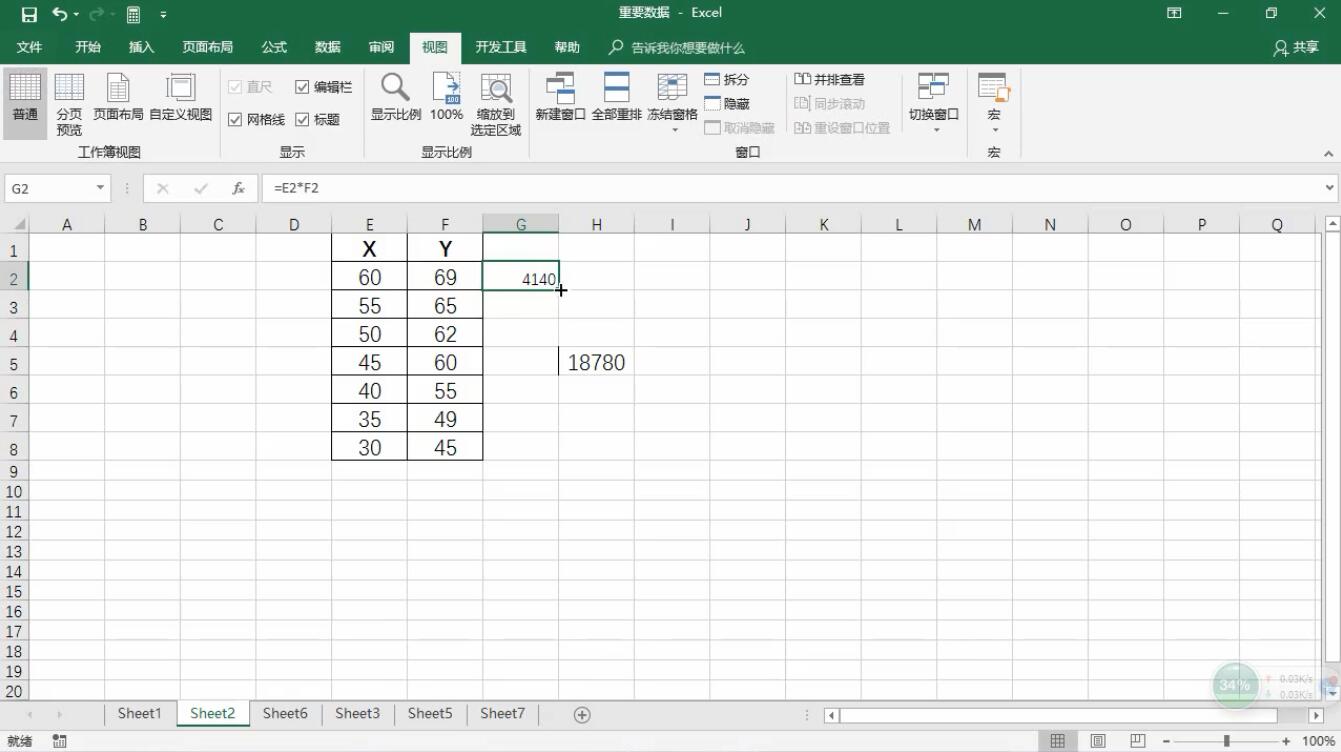Select Page Layout (页面布局) view icon
This screenshot has width=1341, height=752.
[118, 98]
